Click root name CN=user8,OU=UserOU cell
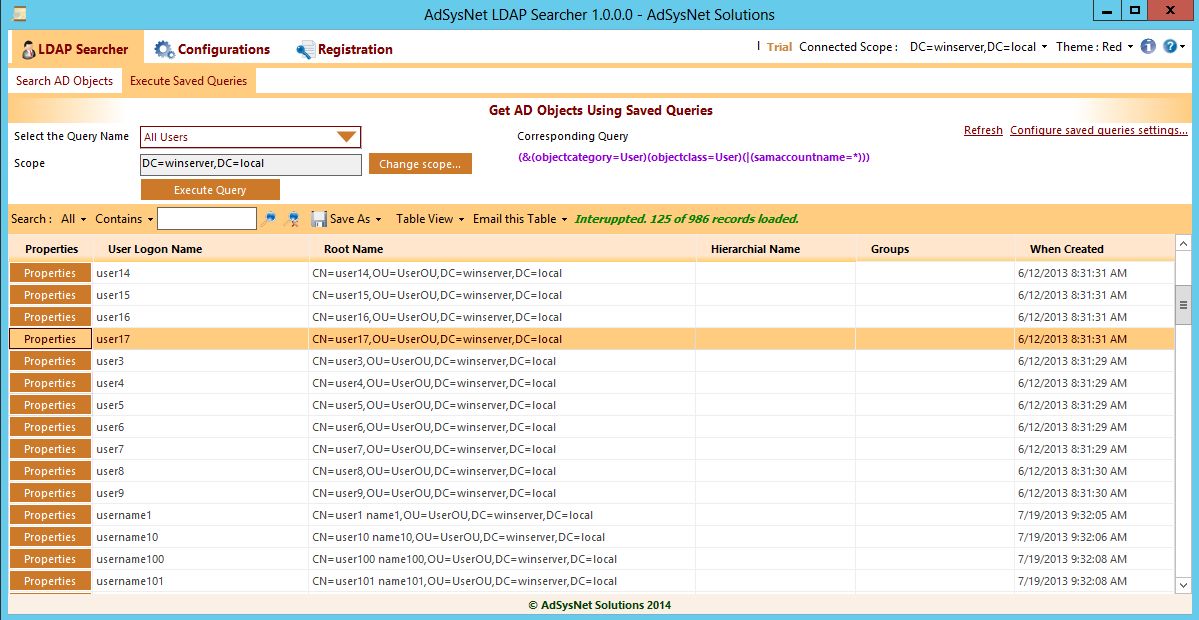Screen dimensions: 1199x620 (x=502, y=471)
